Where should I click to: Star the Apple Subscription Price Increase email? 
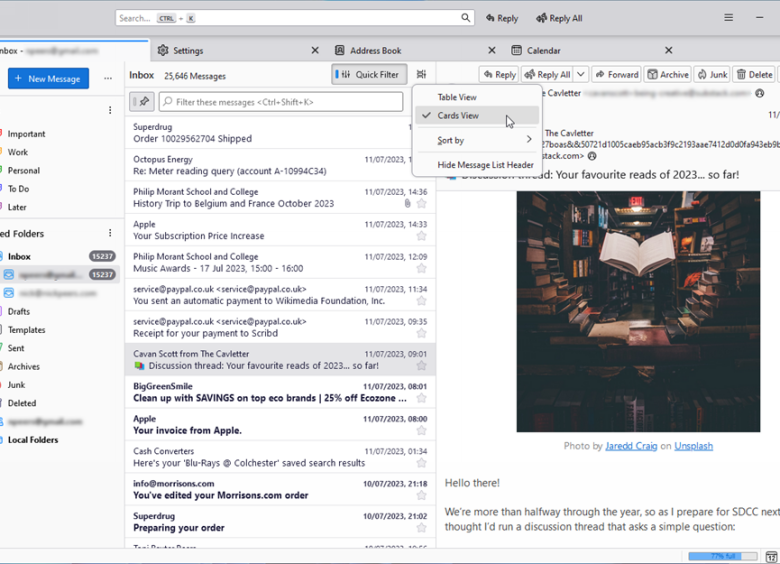tap(421, 236)
